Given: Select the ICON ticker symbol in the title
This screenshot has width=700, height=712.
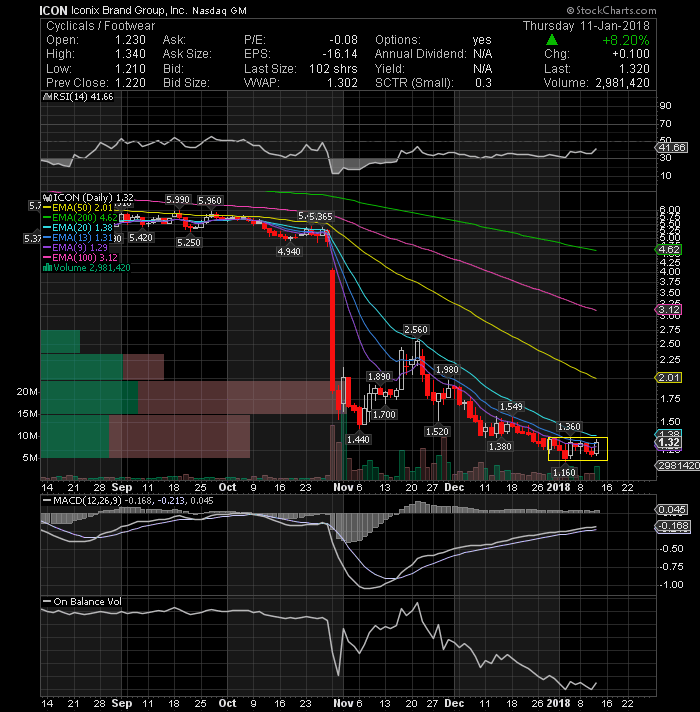Looking at the screenshot, I should (53, 10).
